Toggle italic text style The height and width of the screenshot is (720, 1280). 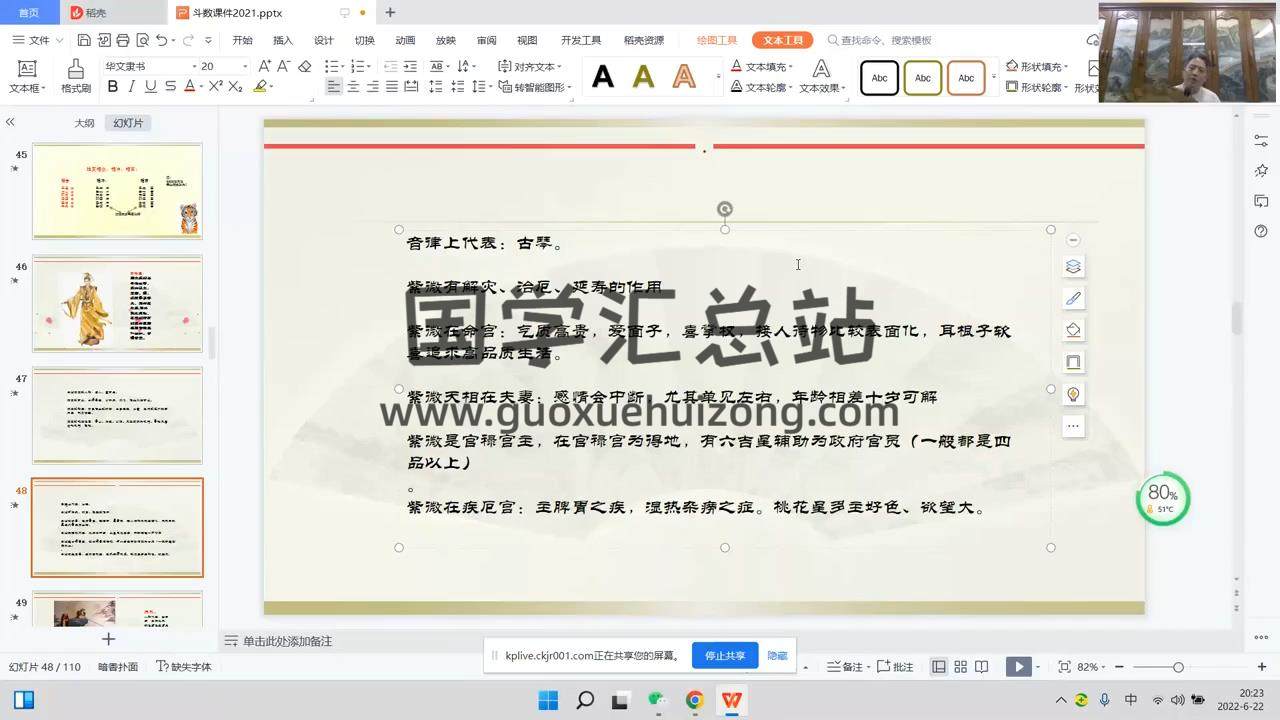(x=132, y=87)
